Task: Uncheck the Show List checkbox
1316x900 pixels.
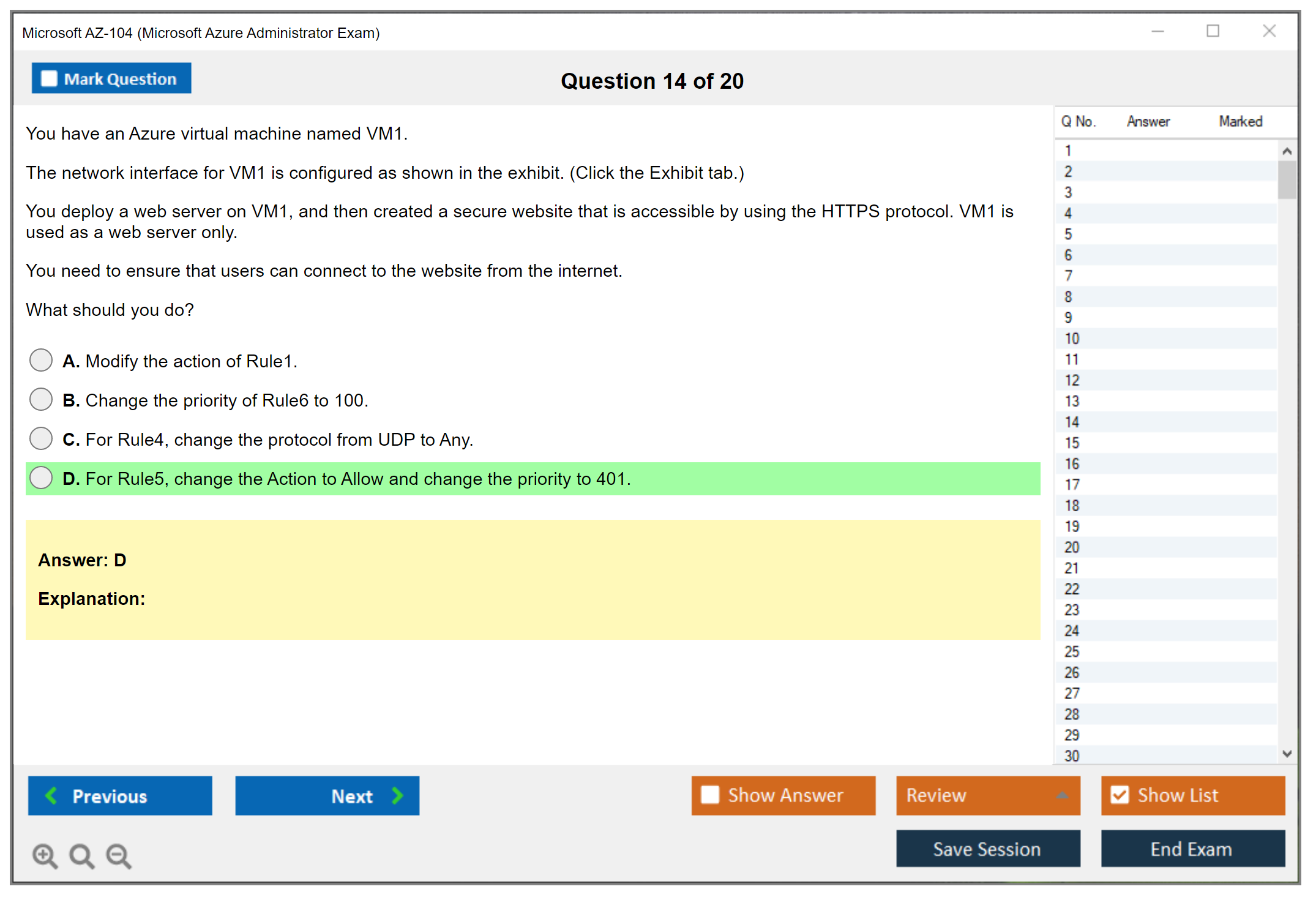Action: pyautogui.click(x=1120, y=795)
